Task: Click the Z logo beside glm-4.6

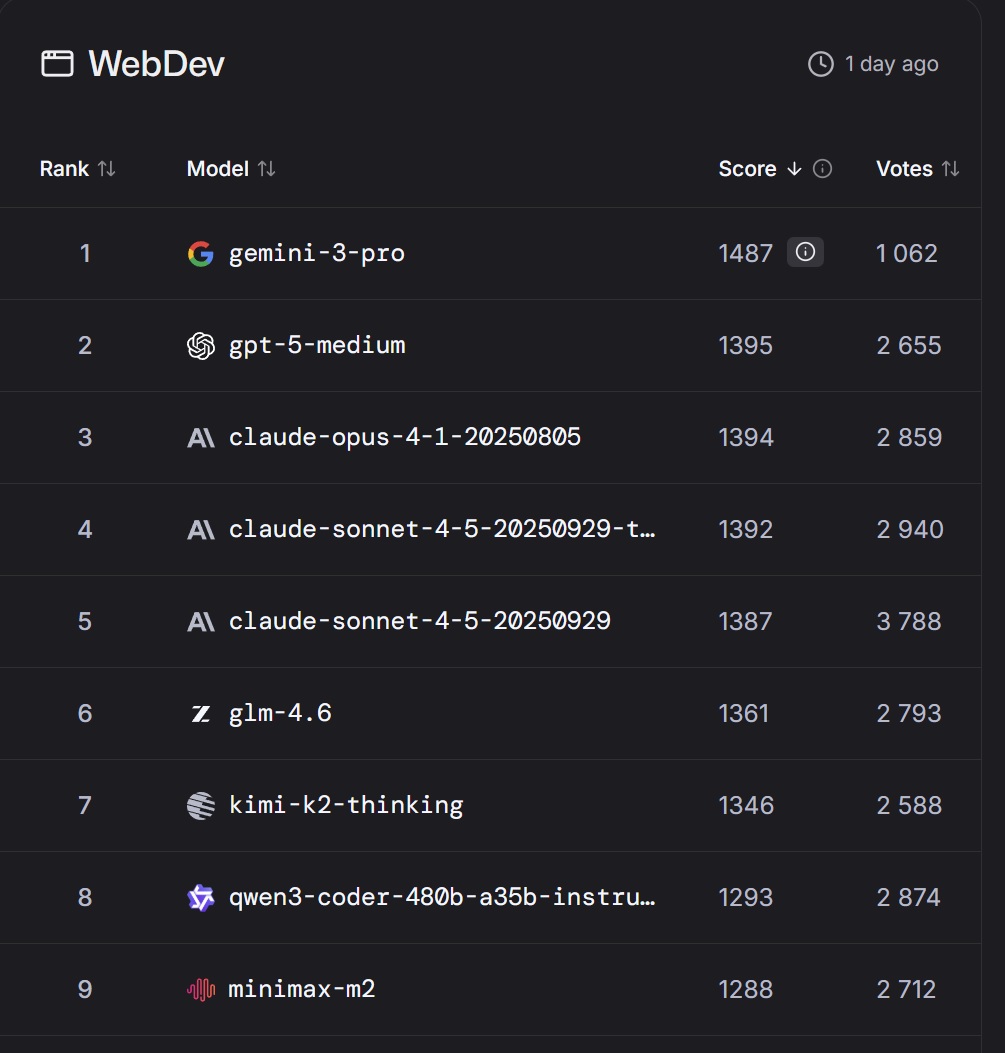Action: pyautogui.click(x=201, y=714)
